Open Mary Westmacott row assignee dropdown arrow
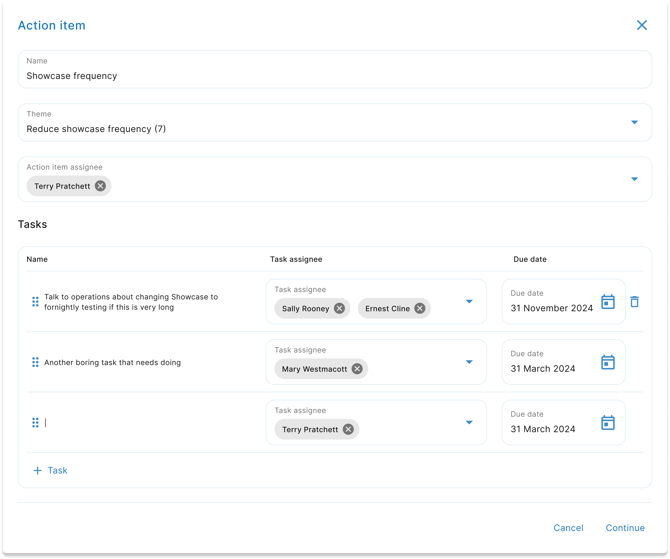 [469, 362]
